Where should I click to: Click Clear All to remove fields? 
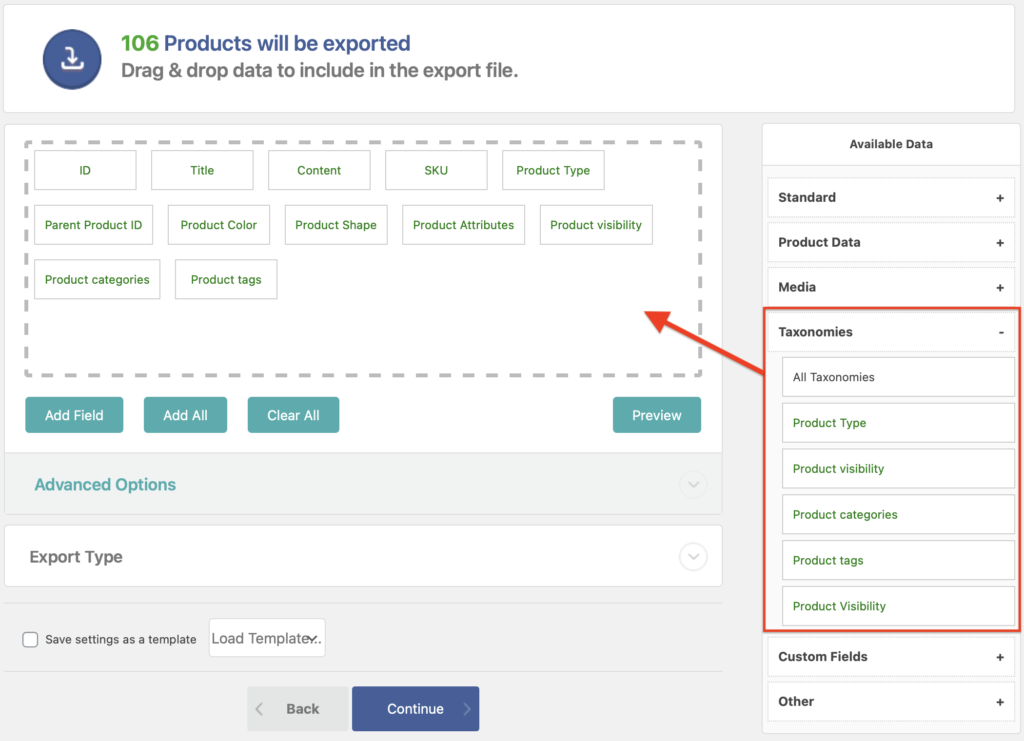(293, 415)
